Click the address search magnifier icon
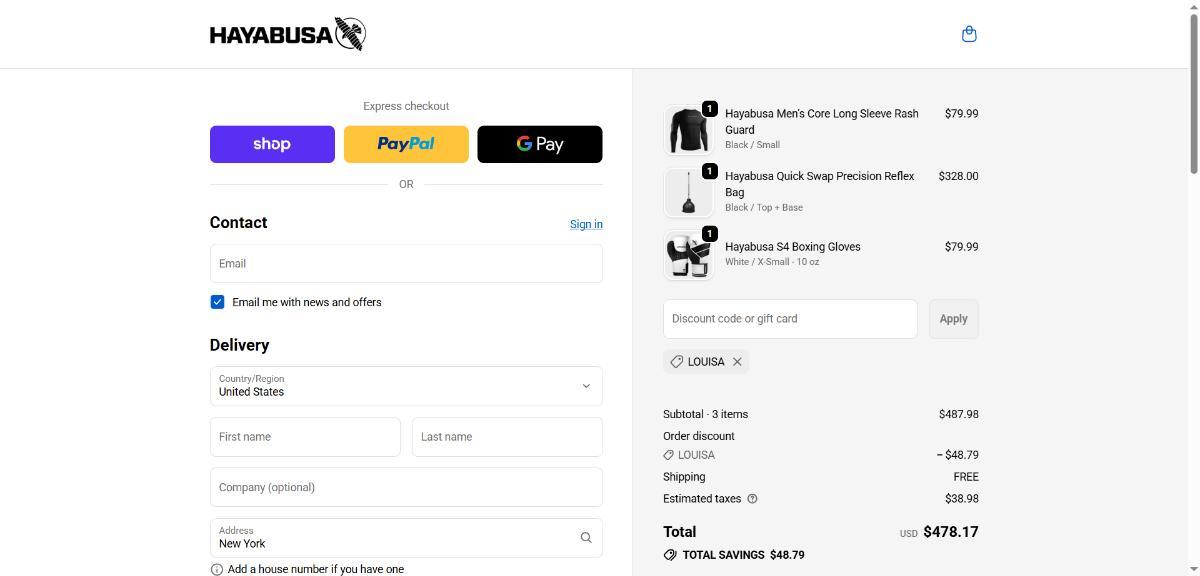The image size is (1200, 576). (586, 538)
